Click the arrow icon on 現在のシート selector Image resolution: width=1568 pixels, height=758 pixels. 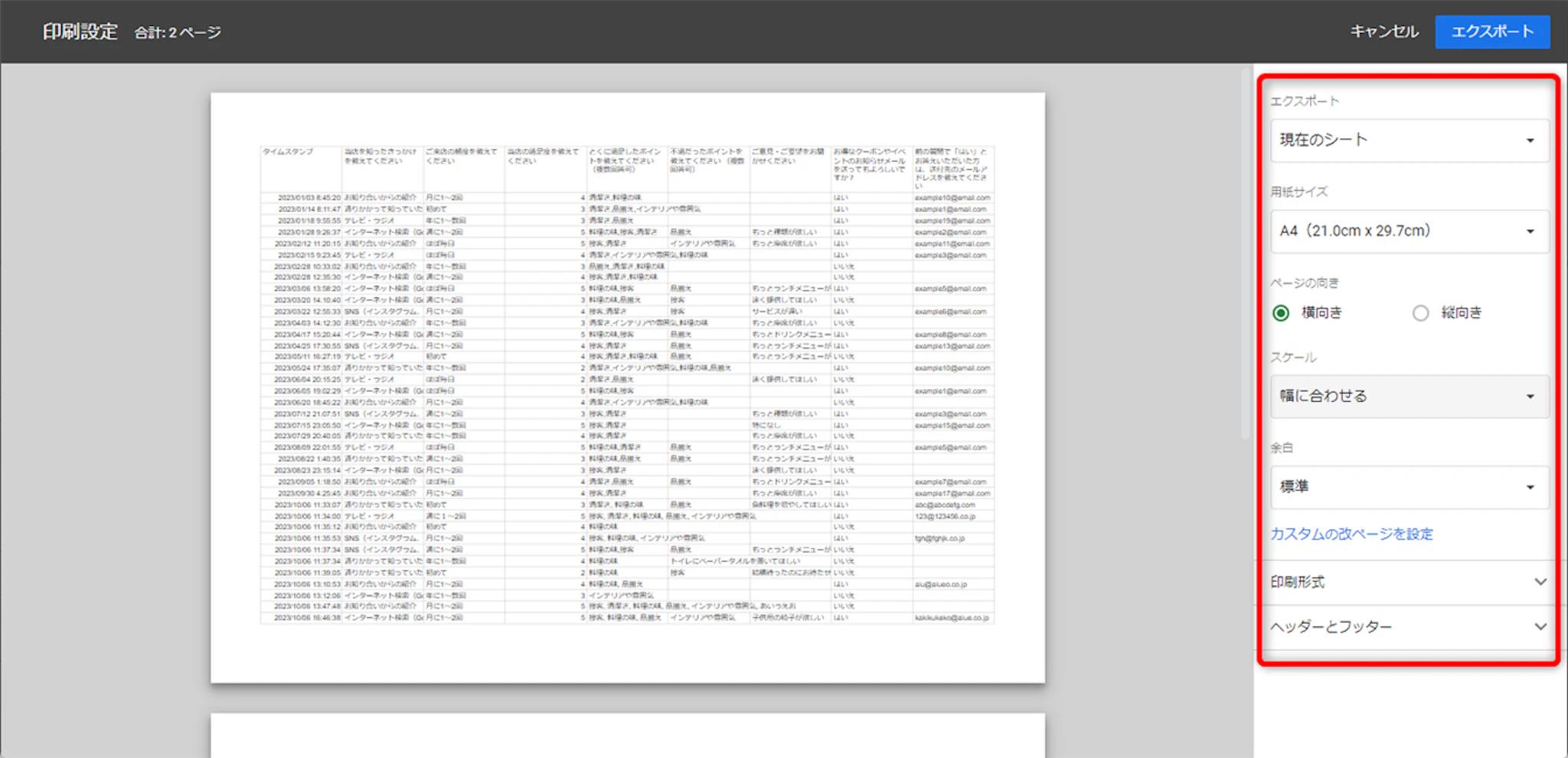click(x=1530, y=141)
